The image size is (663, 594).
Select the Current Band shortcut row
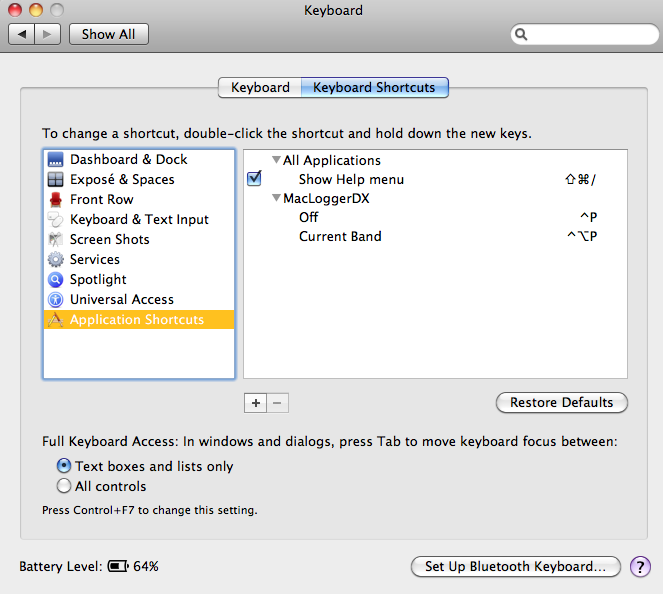(x=435, y=236)
